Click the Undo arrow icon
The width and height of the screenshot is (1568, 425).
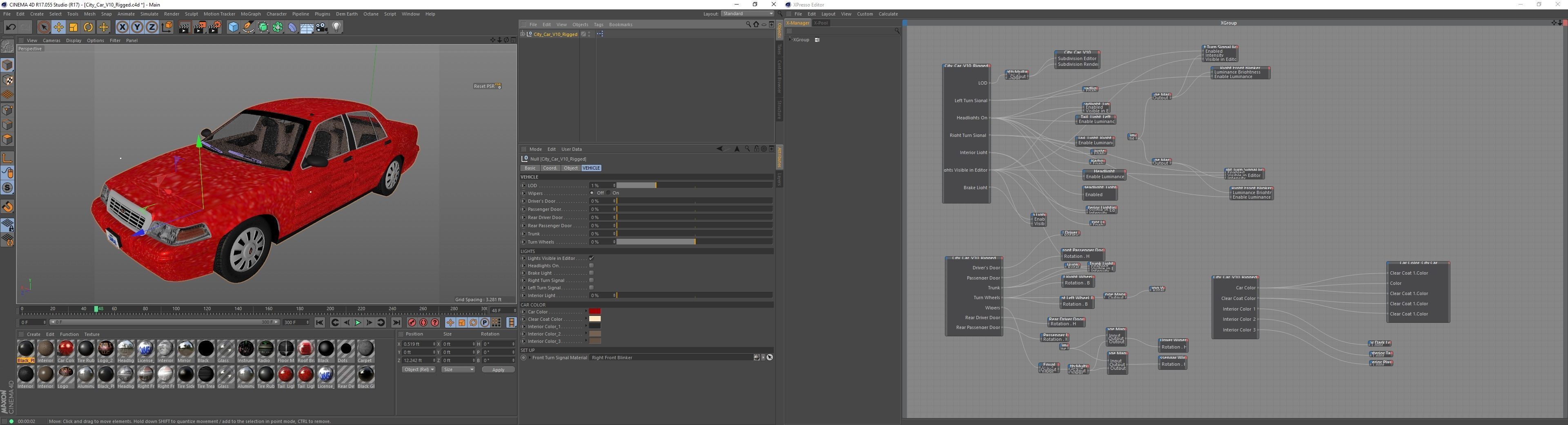[10, 27]
